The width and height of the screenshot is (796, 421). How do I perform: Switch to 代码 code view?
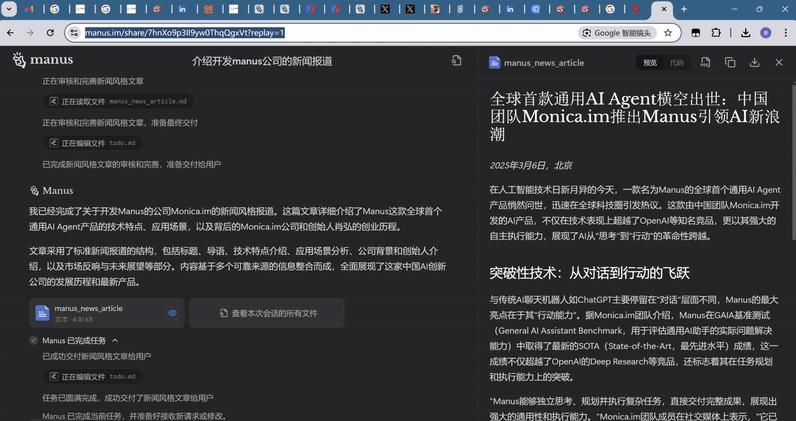pyautogui.click(x=676, y=62)
